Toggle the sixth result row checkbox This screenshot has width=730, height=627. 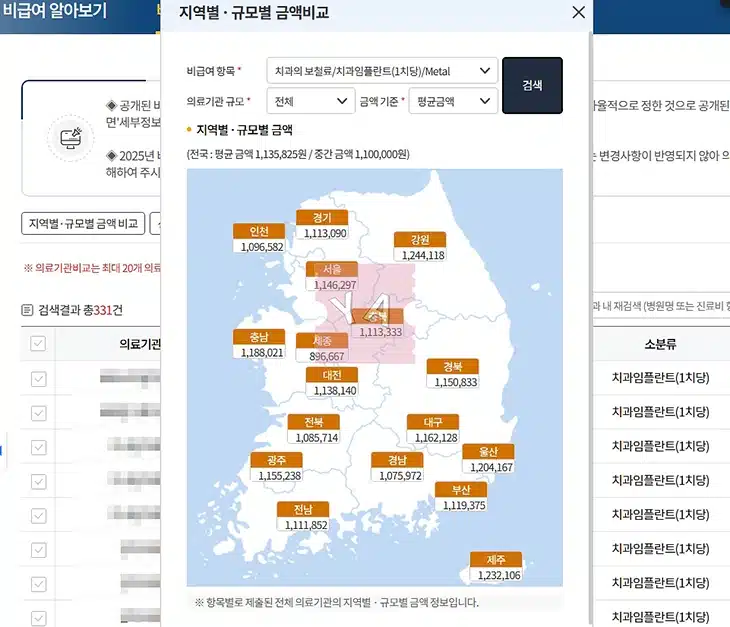39,550
